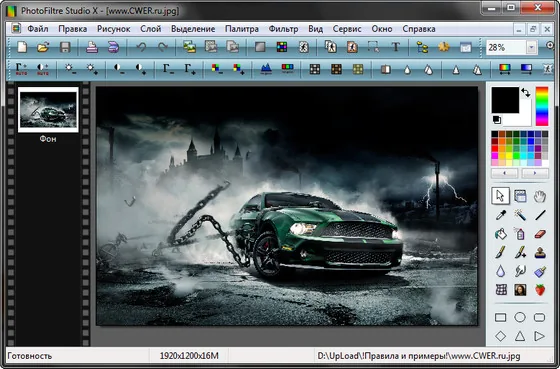Open the Файл menu
The width and height of the screenshot is (560, 369).
pyautogui.click(x=38, y=29)
